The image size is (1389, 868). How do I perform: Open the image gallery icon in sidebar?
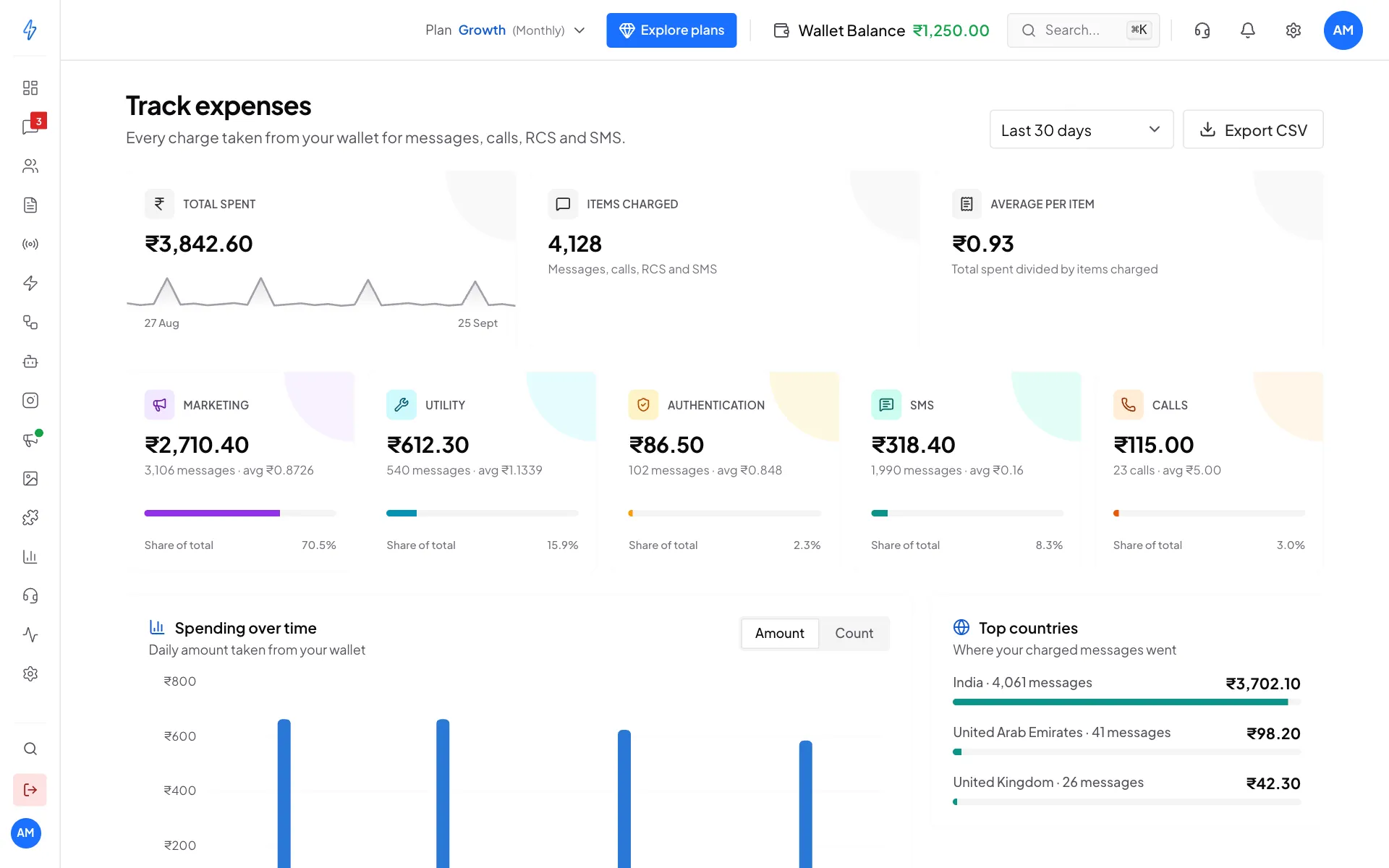pos(30,478)
